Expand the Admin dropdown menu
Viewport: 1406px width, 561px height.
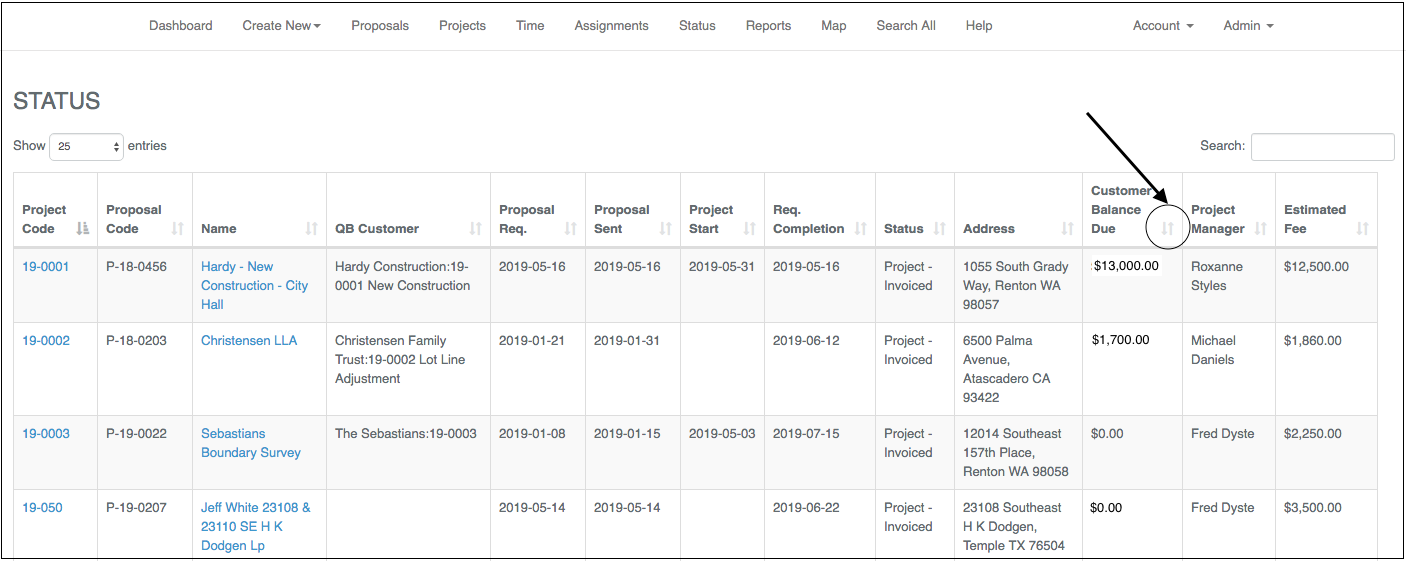1248,26
